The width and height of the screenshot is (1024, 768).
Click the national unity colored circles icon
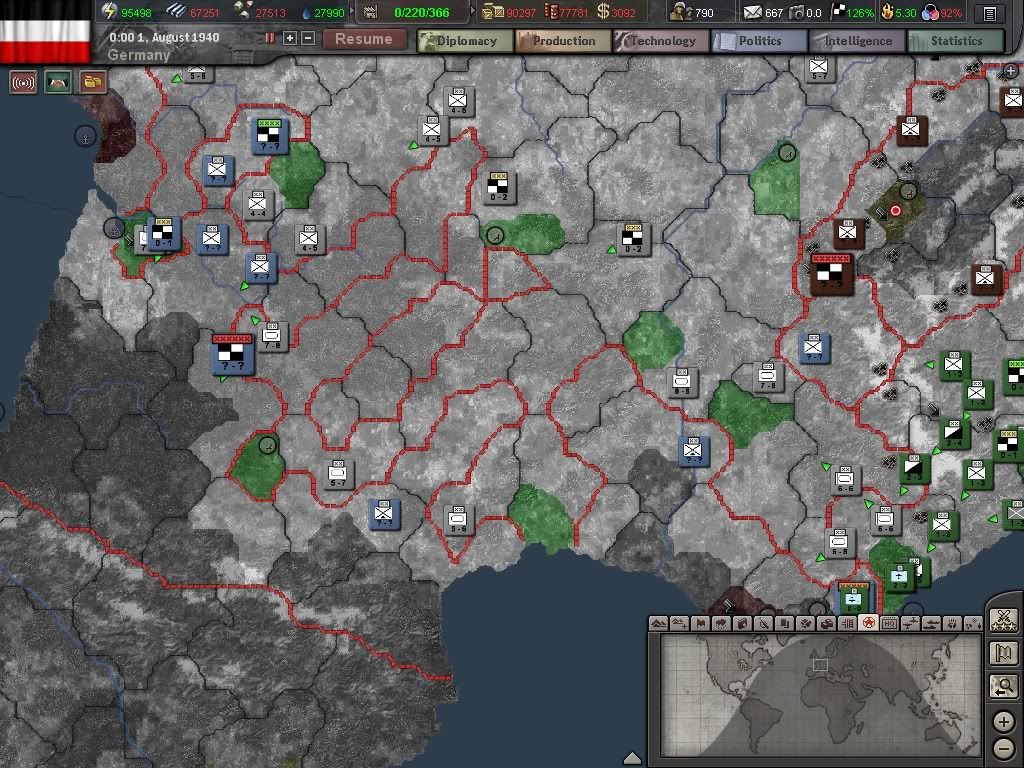click(x=930, y=12)
